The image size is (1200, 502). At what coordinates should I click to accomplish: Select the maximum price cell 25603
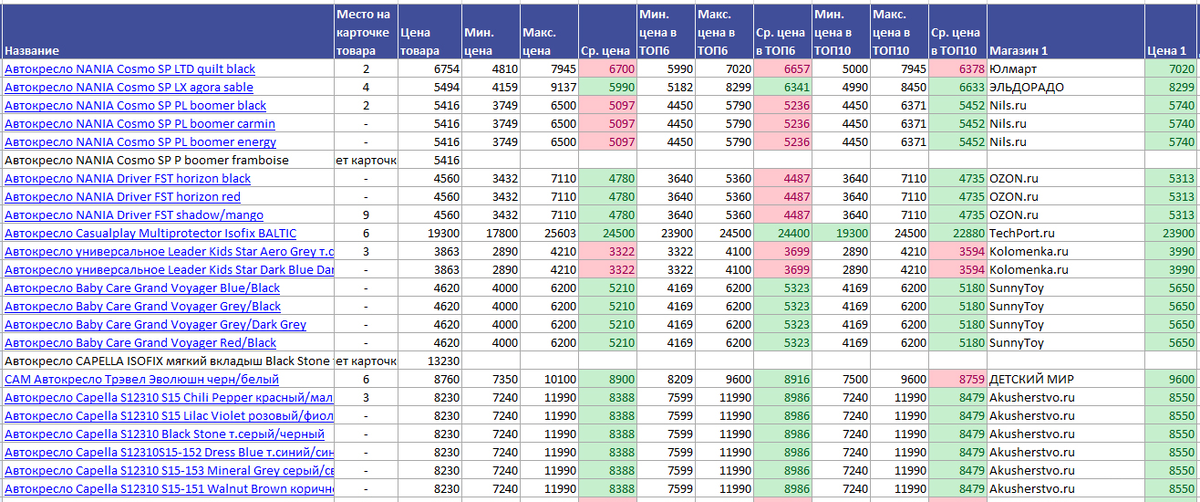click(549, 232)
